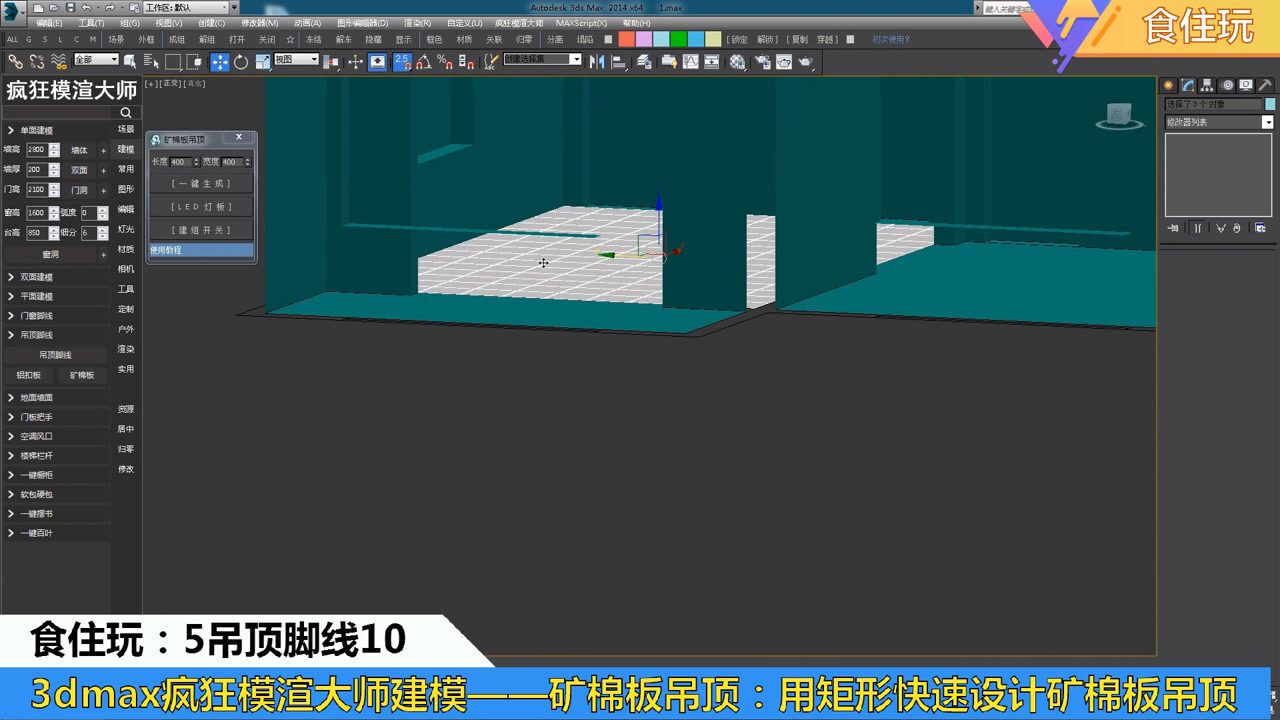
Task: Click the 一键生成 button
Action: click(201, 184)
